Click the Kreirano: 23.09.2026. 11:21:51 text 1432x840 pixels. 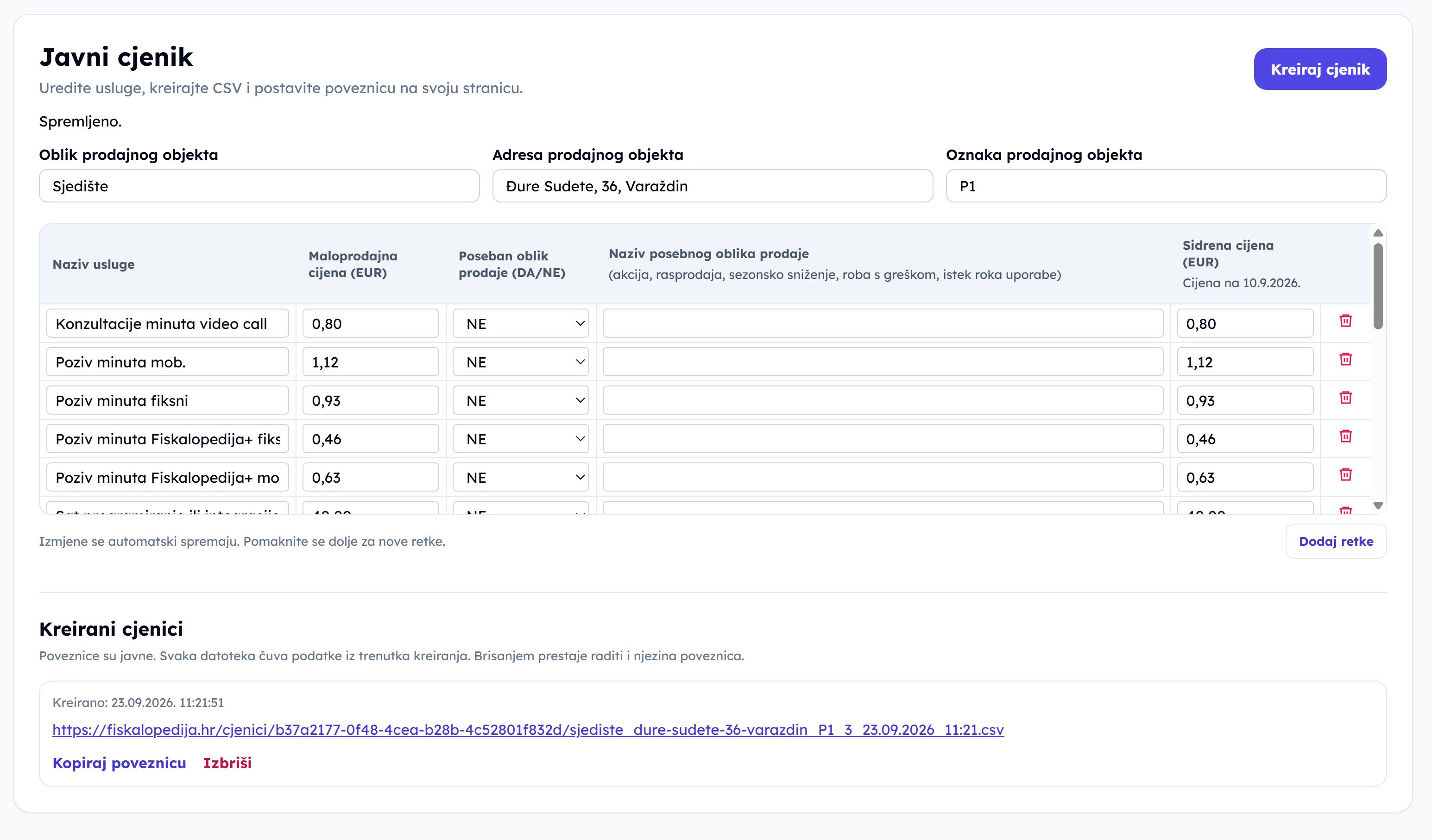138,702
